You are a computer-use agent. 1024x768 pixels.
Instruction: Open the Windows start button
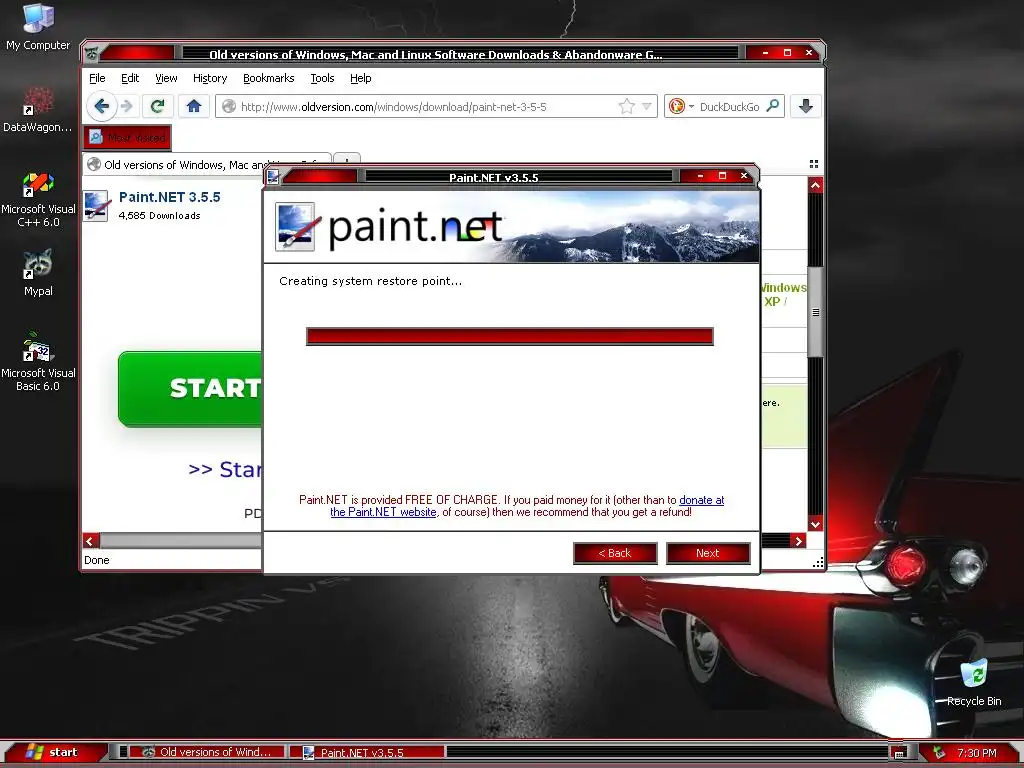(x=54, y=752)
